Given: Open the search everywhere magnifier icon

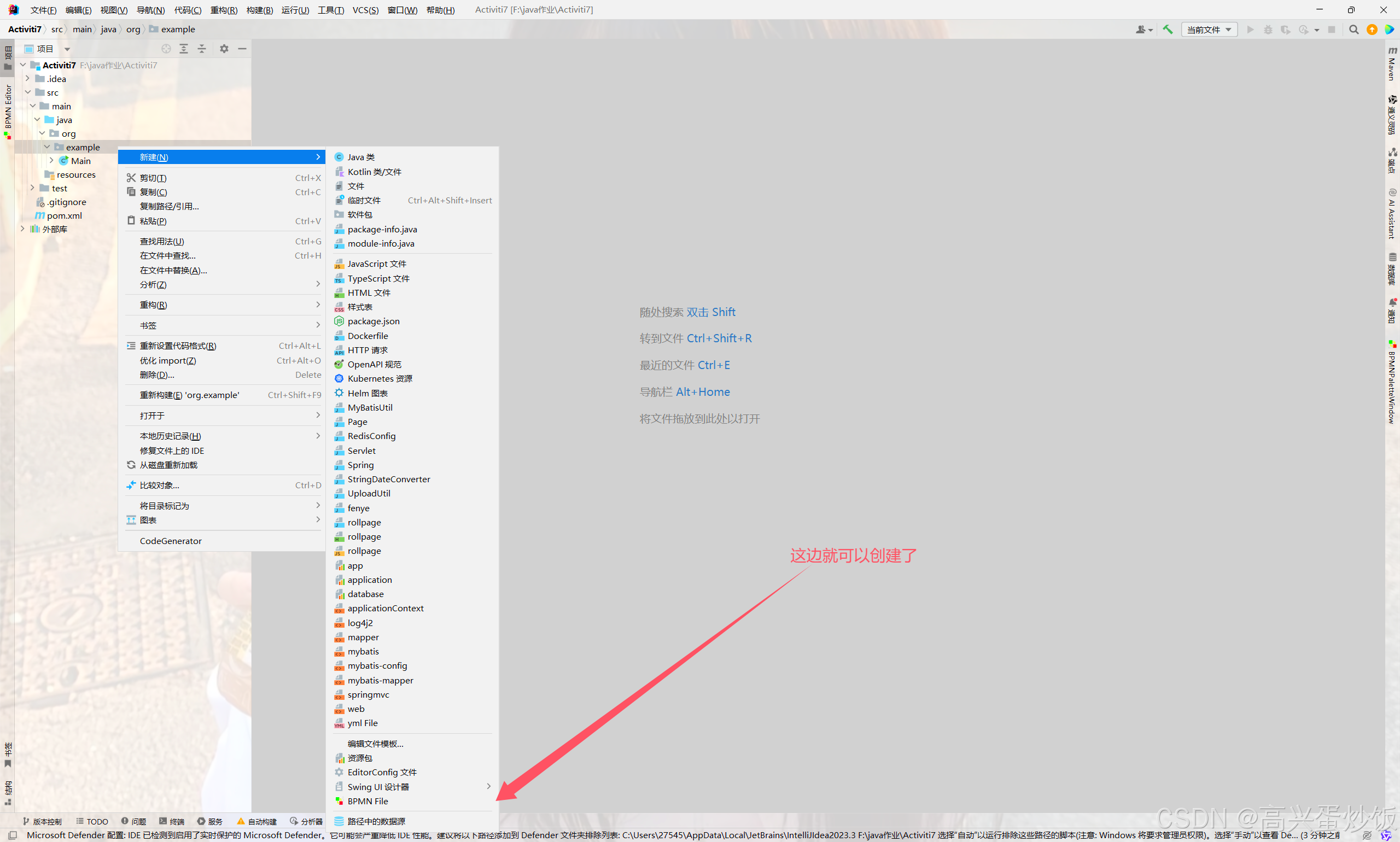Looking at the screenshot, I should [1354, 30].
